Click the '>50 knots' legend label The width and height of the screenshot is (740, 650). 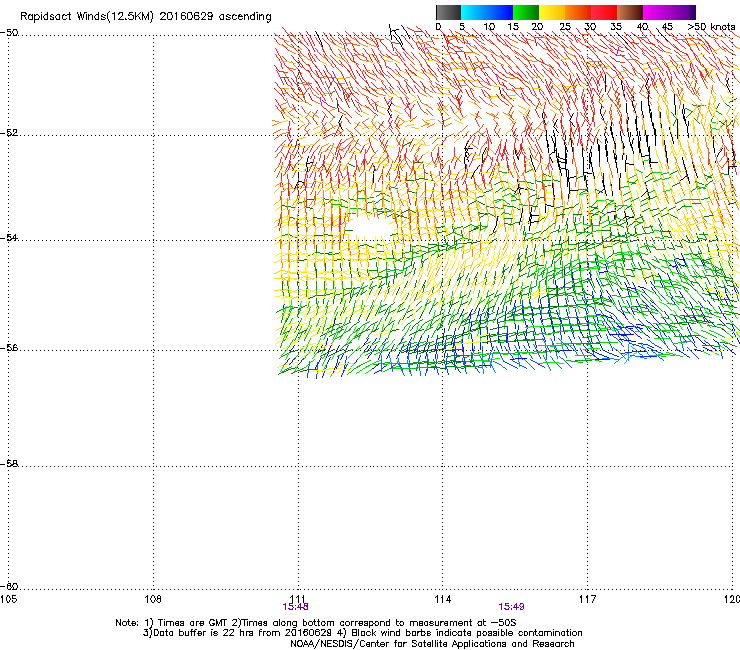pyautogui.click(x=711, y=27)
